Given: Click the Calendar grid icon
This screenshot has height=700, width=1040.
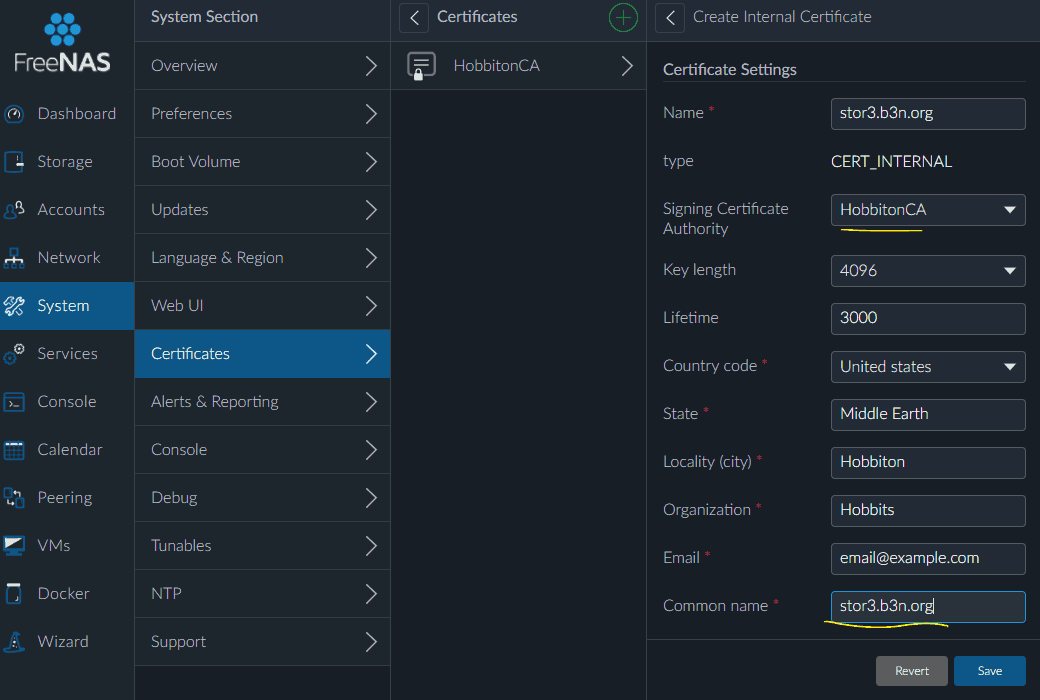Looking at the screenshot, I should [15, 450].
